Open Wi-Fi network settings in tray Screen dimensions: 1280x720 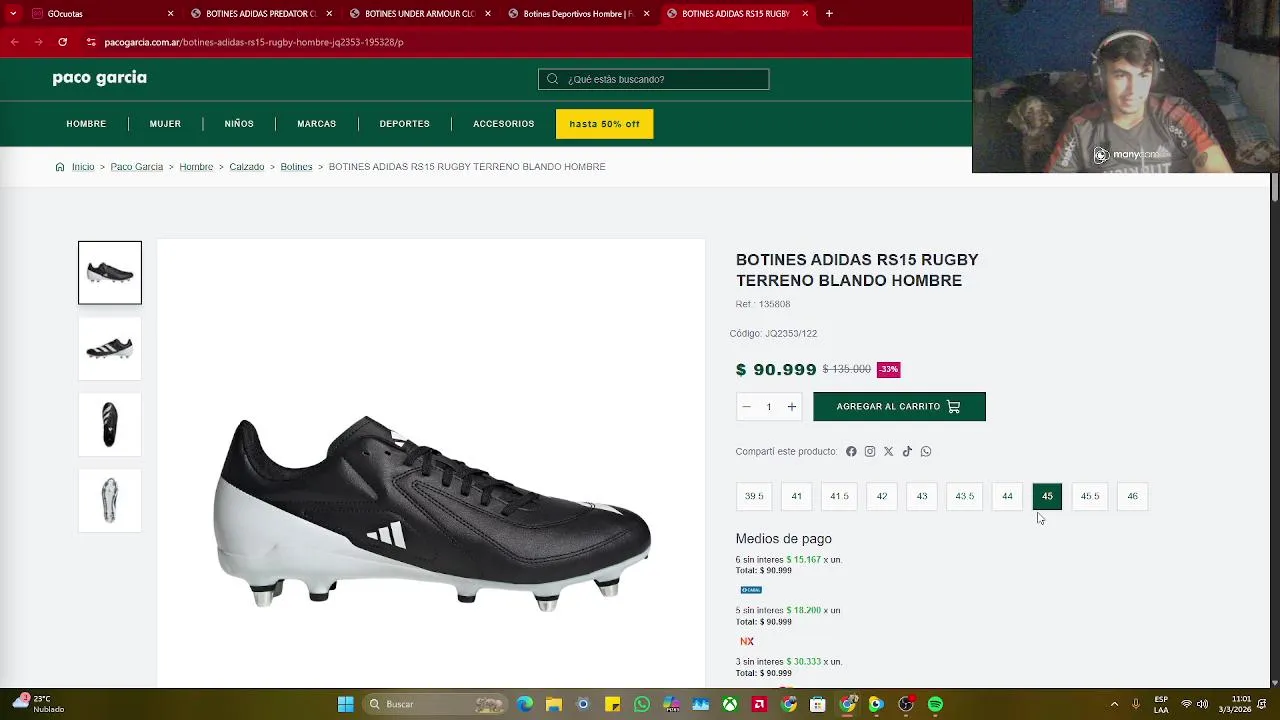coord(1187,704)
